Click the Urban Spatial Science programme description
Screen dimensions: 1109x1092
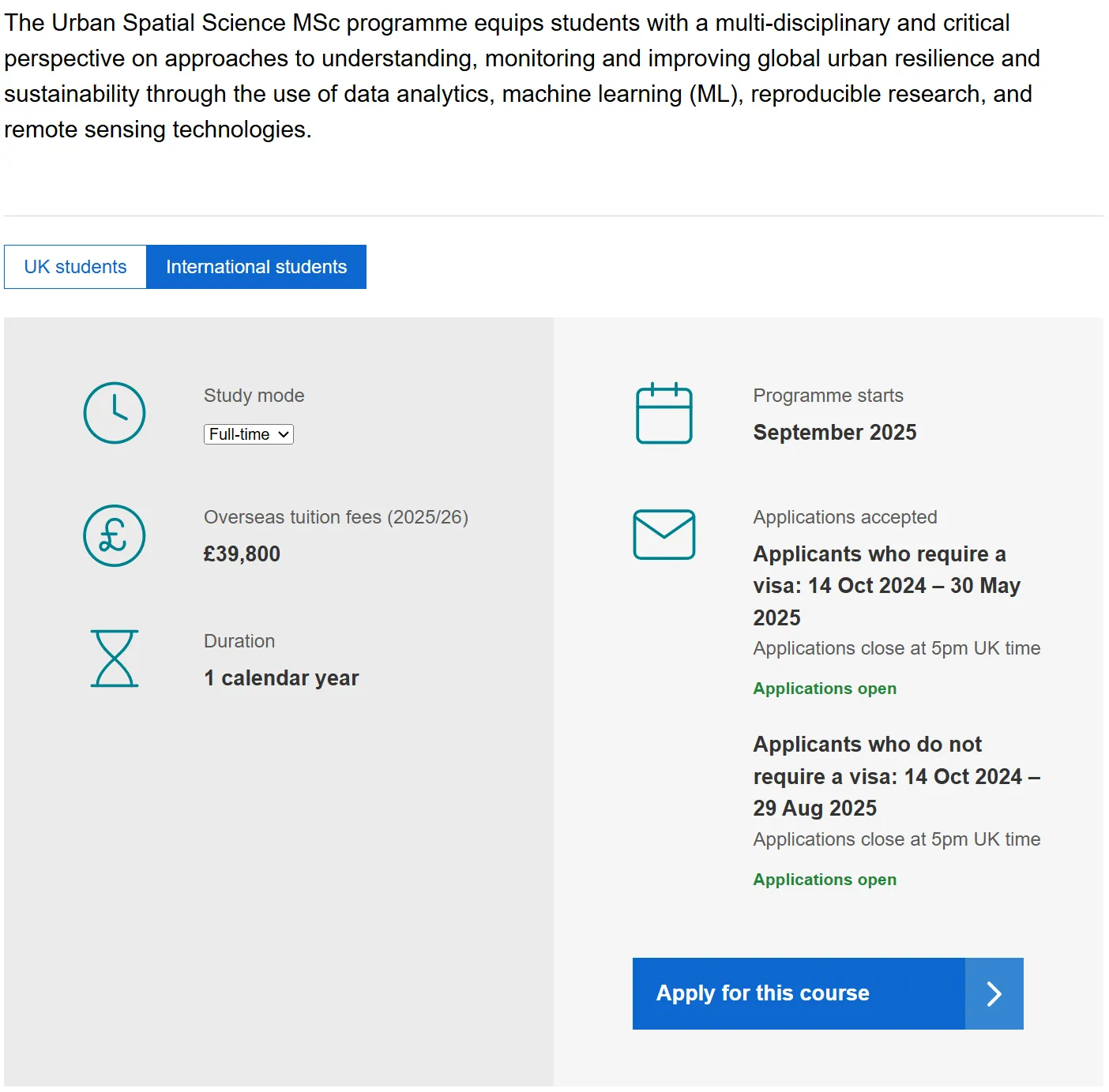click(x=521, y=76)
